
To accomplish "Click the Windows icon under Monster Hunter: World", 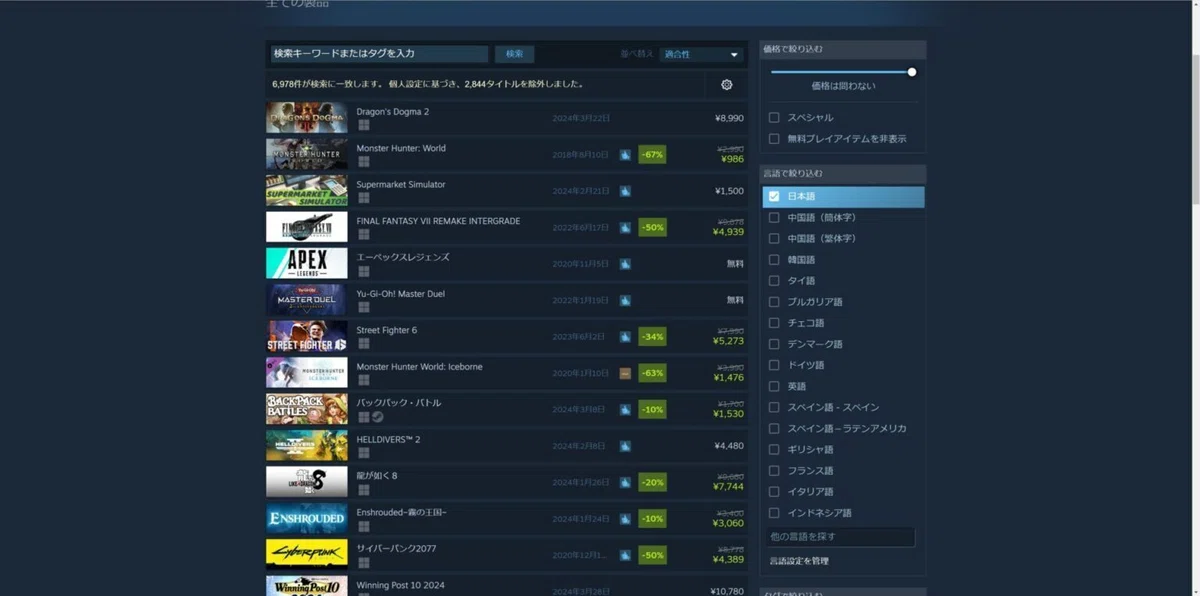I will [364, 162].
